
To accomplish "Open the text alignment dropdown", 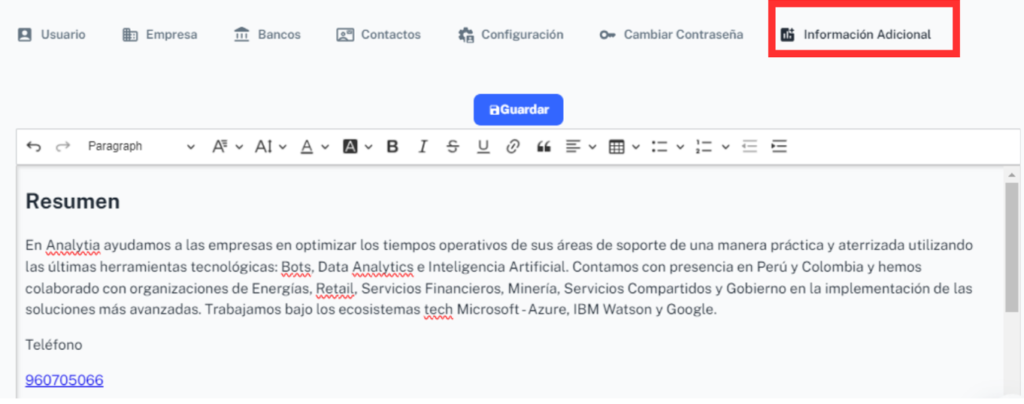I will tap(581, 147).
